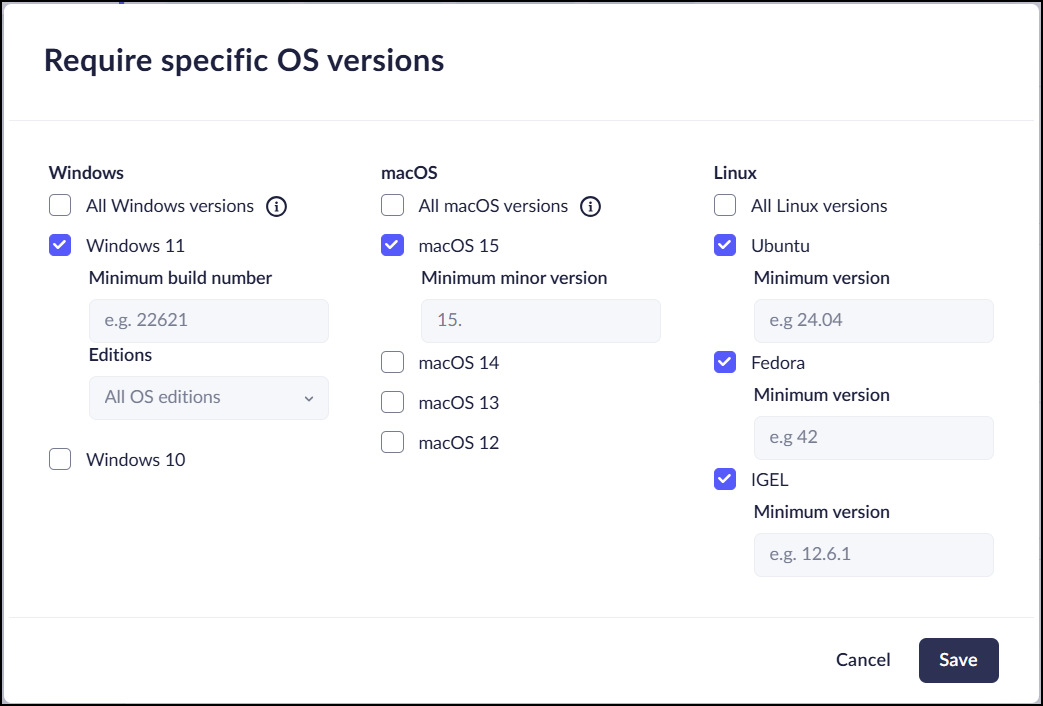This screenshot has height=706, width=1043.
Task: Check the macOS 12 option
Action: [x=393, y=442]
